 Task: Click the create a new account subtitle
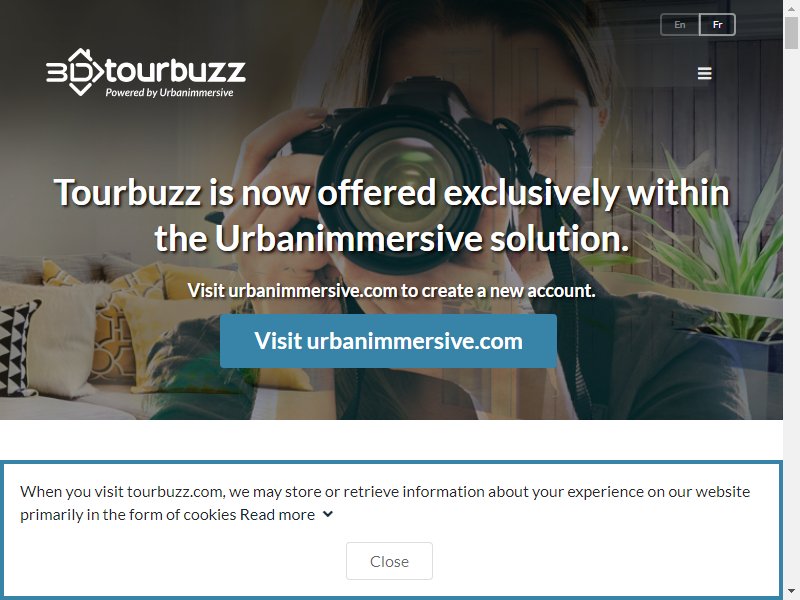click(x=391, y=290)
